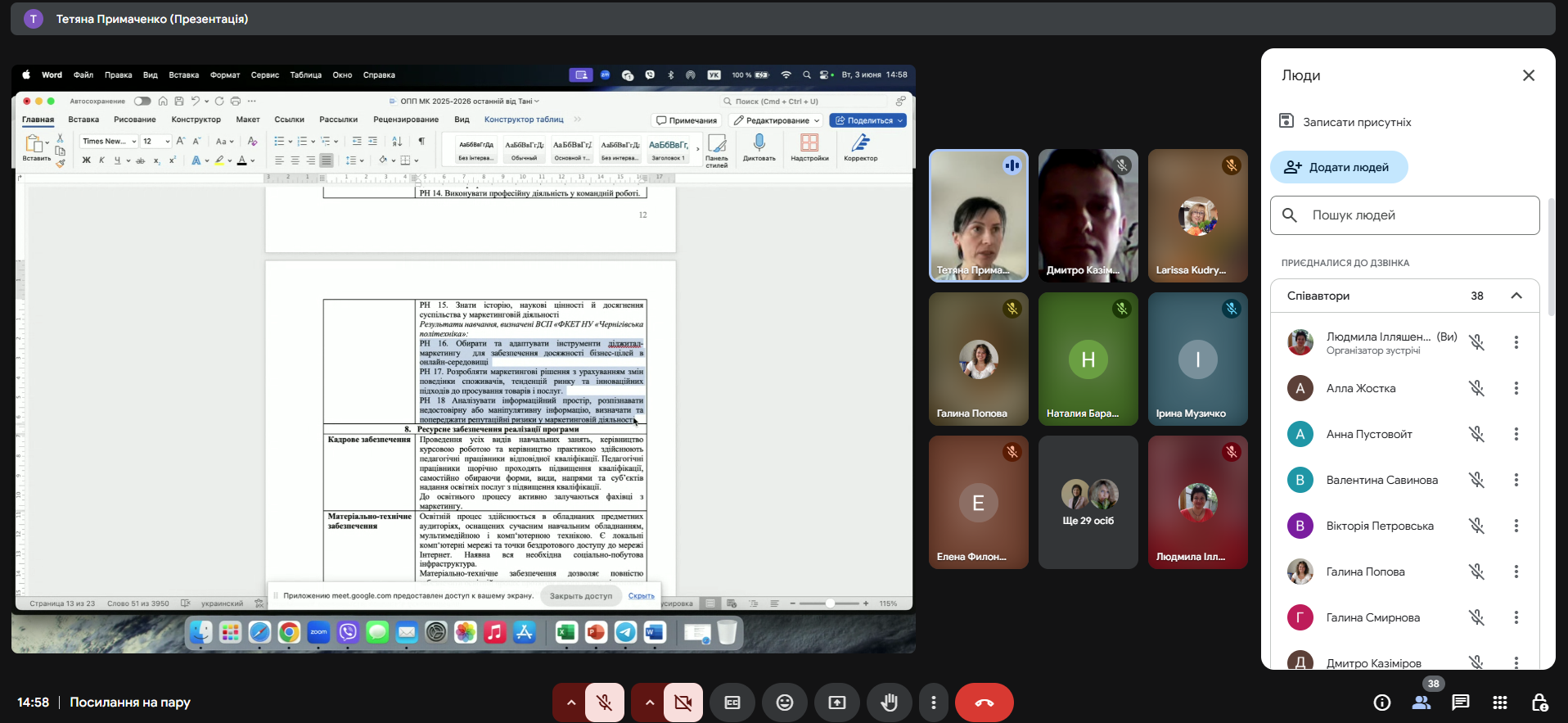Send a reaction with the emoji button

[x=785, y=703]
